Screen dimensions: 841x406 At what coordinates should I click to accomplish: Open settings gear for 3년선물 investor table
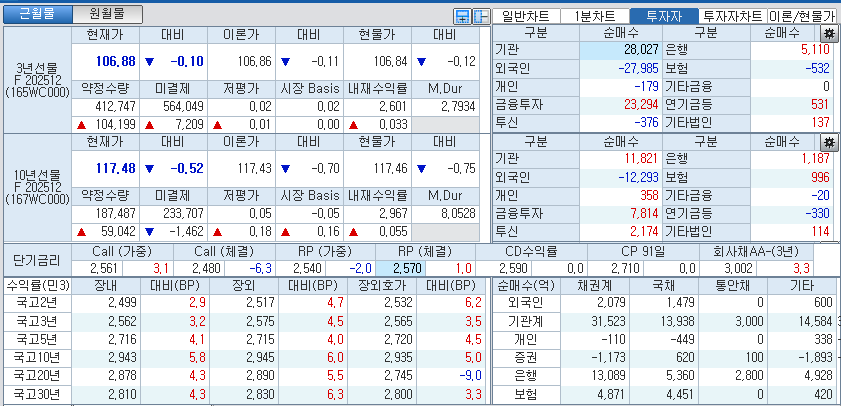pos(830,34)
